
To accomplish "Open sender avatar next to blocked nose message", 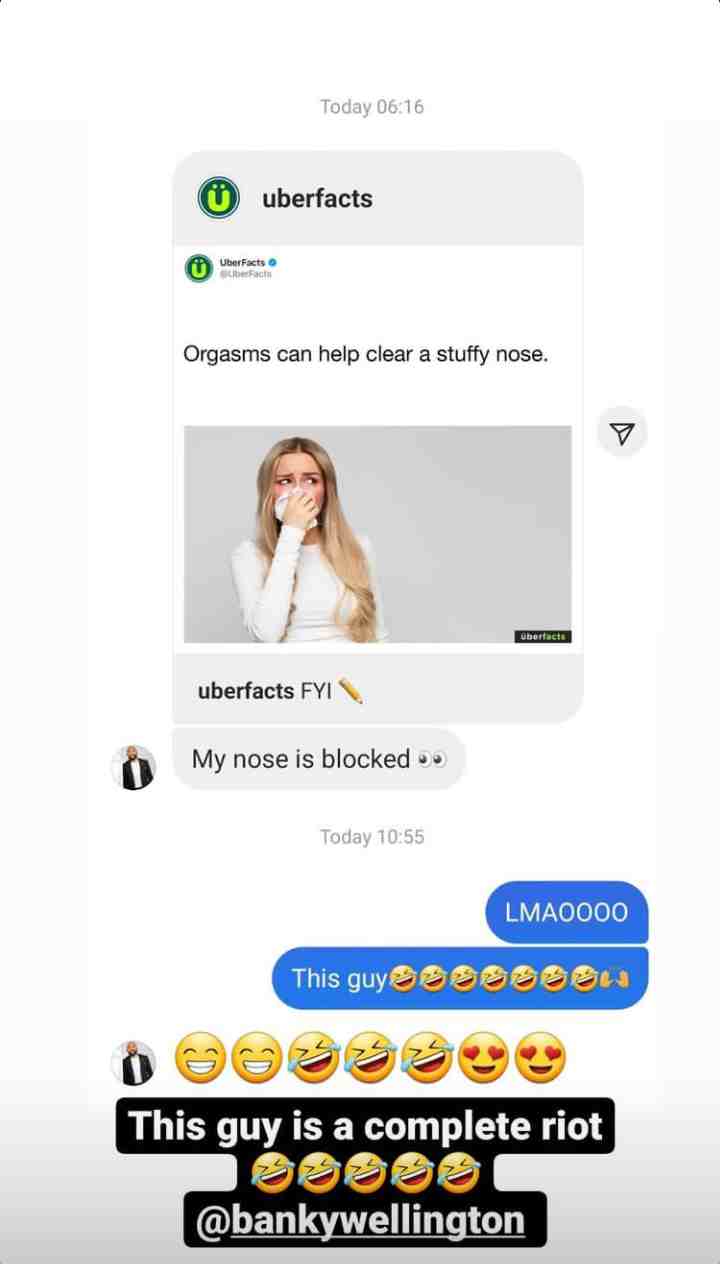I will [133, 768].
